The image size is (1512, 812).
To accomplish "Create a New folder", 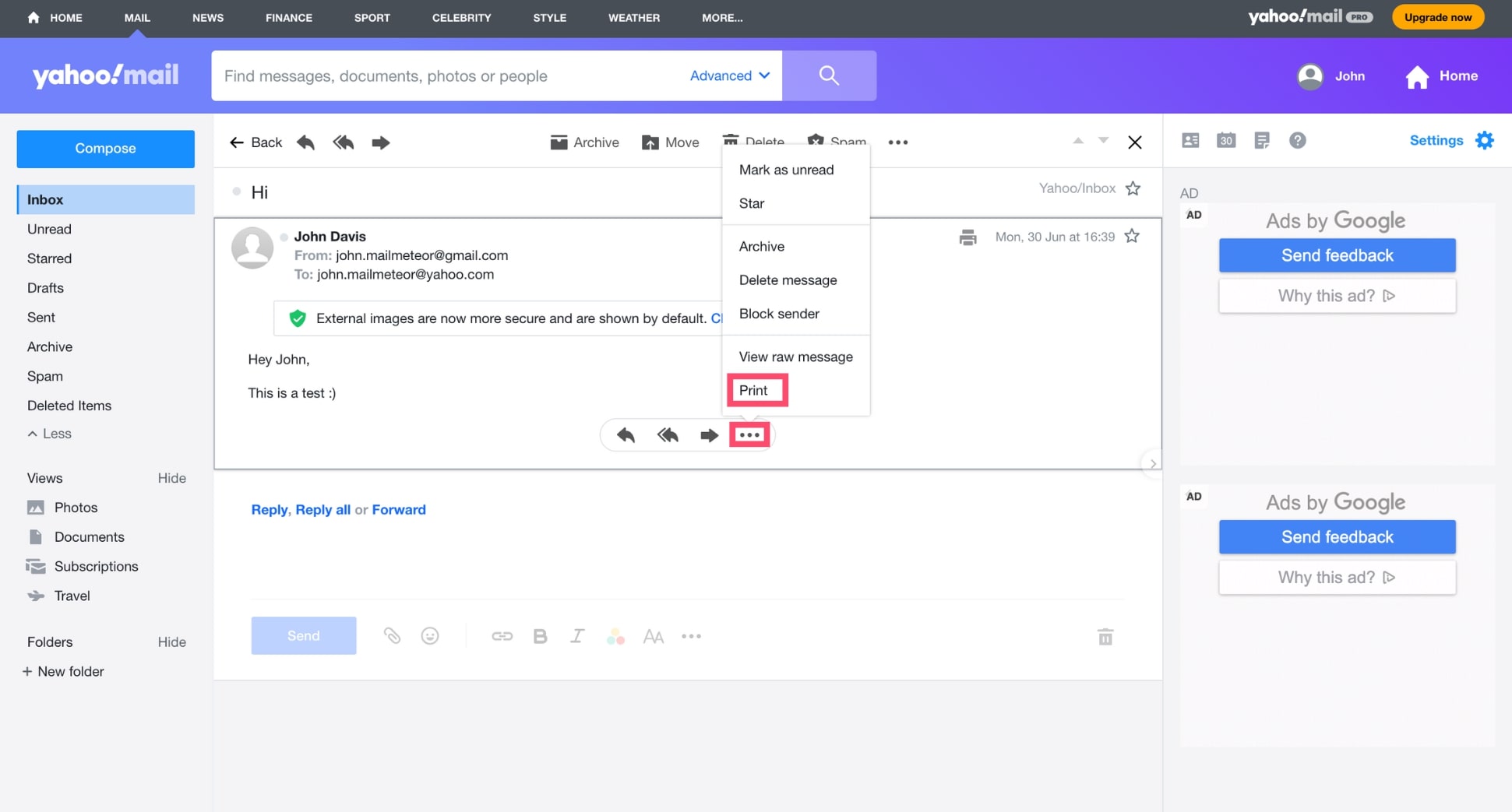I will [x=63, y=672].
